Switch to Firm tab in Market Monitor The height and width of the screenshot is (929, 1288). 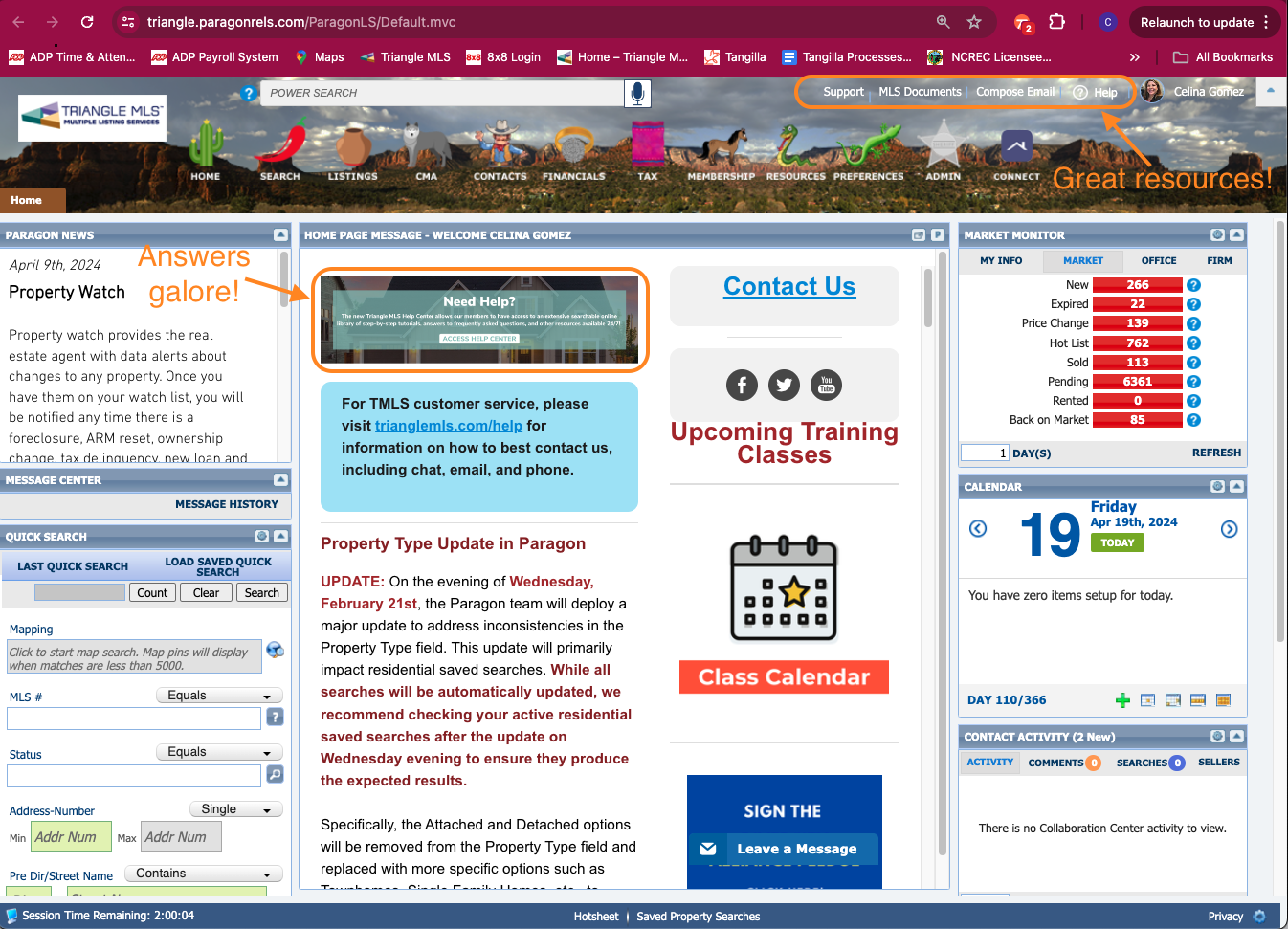(x=1219, y=260)
